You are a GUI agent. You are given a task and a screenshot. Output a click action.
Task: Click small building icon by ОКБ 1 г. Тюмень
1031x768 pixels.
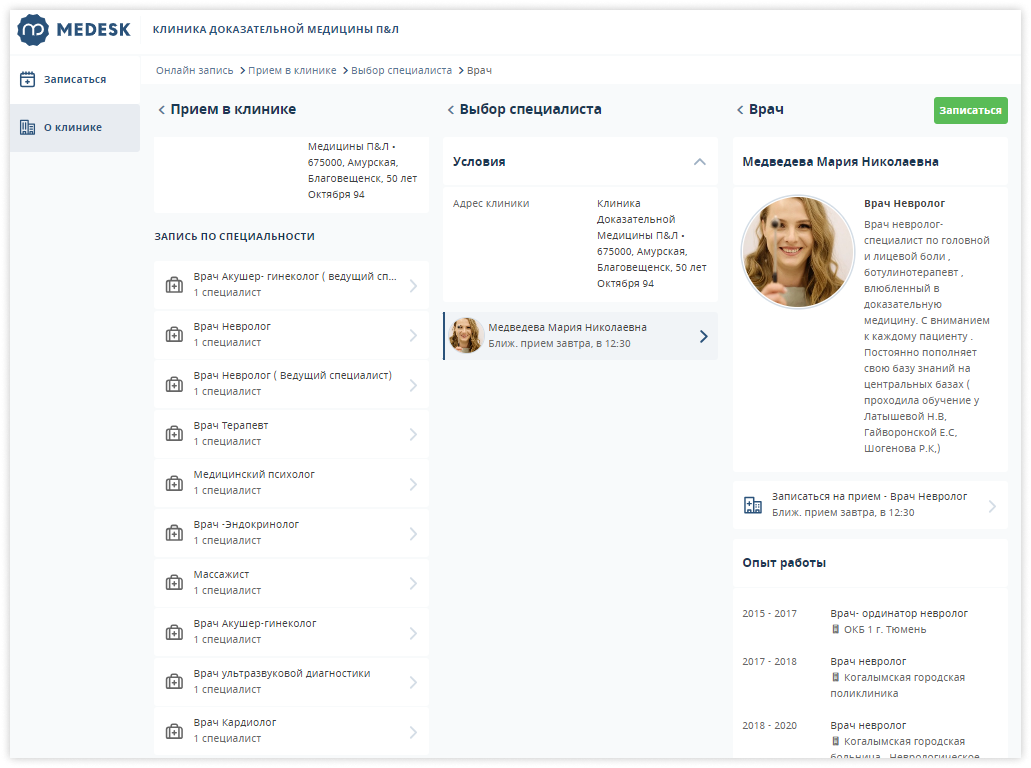(836, 629)
